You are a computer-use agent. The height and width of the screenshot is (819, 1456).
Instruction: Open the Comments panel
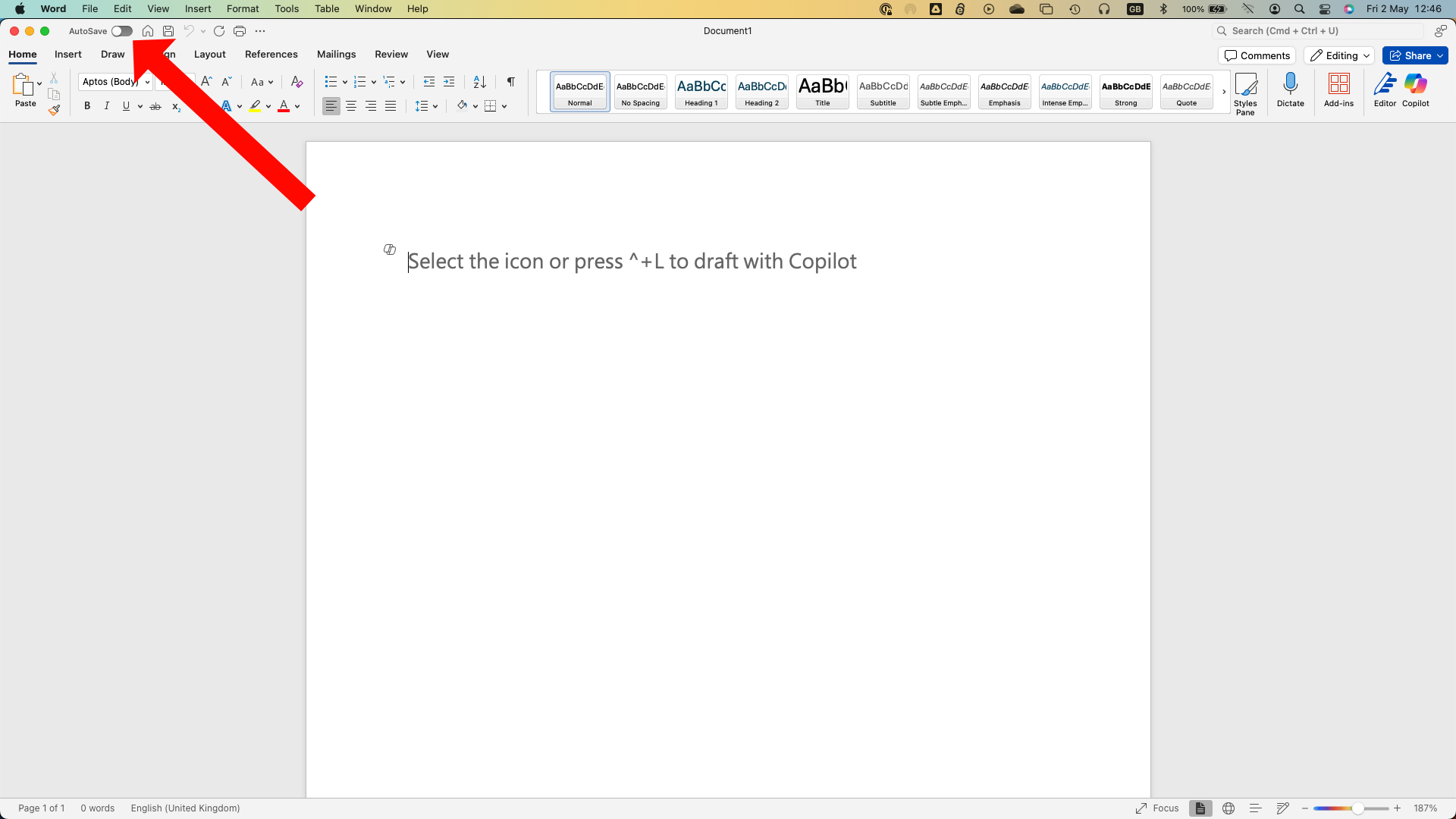point(1257,55)
